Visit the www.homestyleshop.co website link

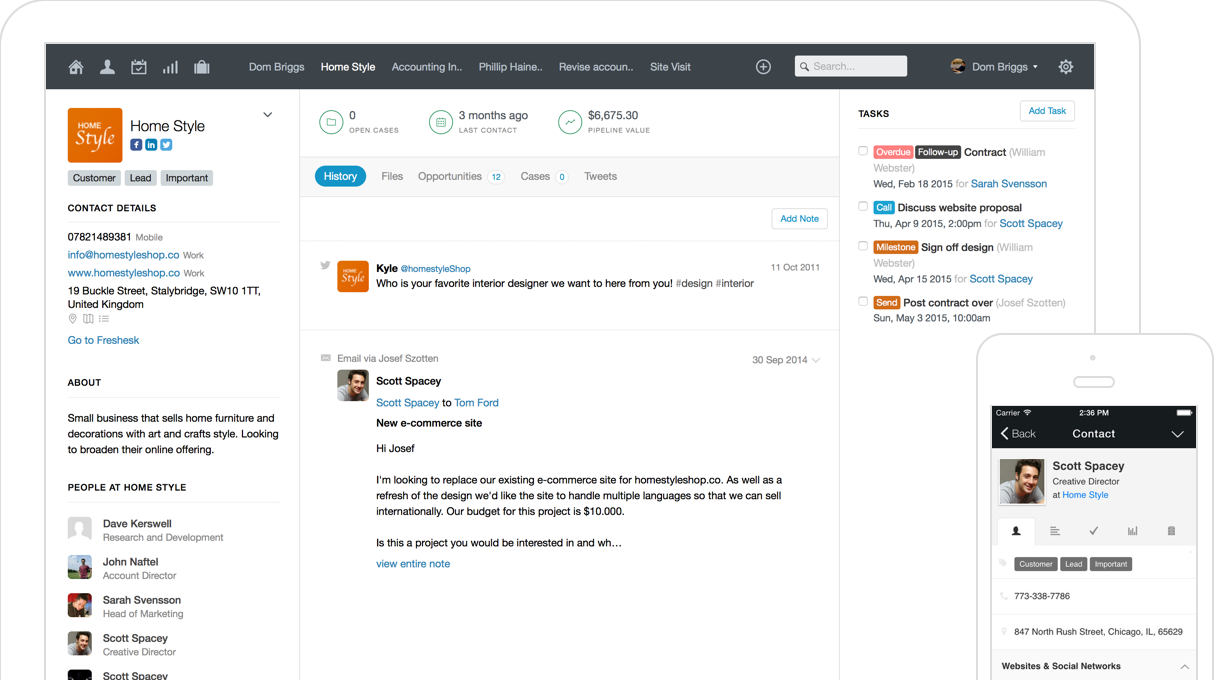click(124, 272)
